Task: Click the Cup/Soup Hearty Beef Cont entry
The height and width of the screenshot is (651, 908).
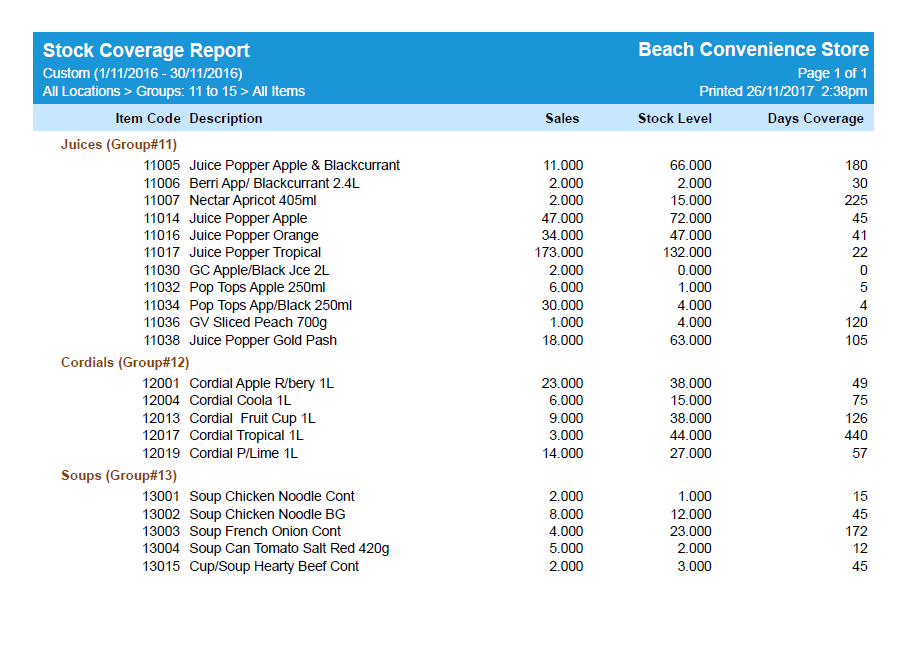Action: tap(274, 566)
